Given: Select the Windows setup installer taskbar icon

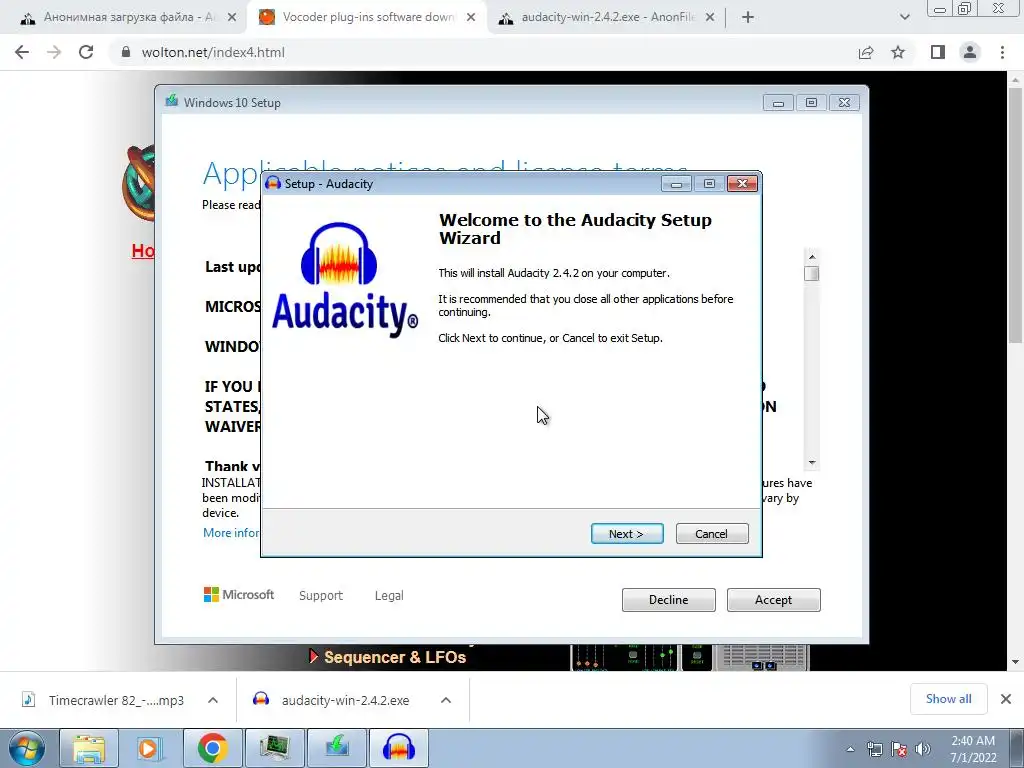Looking at the screenshot, I should 337,748.
